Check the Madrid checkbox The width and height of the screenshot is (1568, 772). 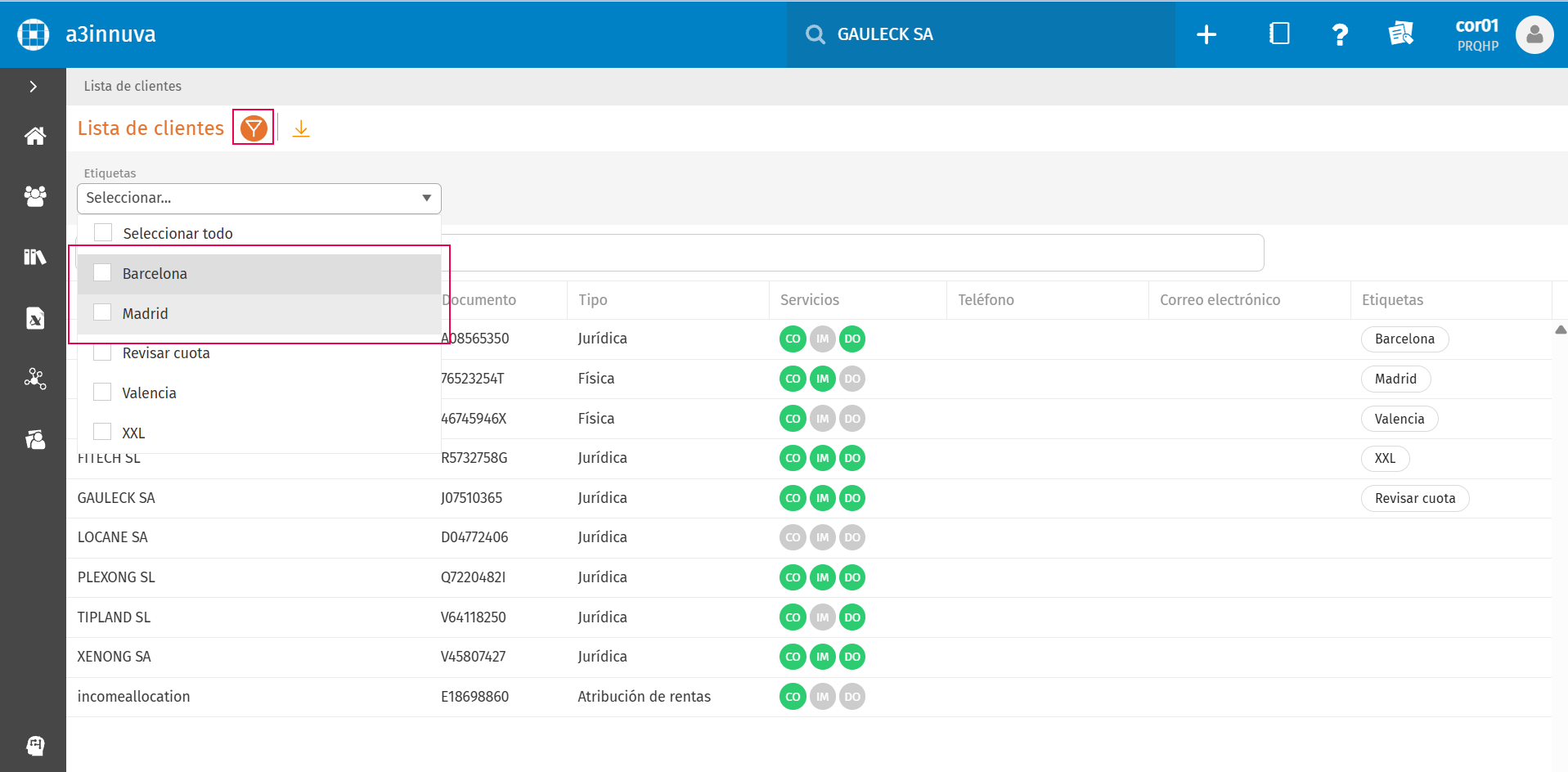102,312
